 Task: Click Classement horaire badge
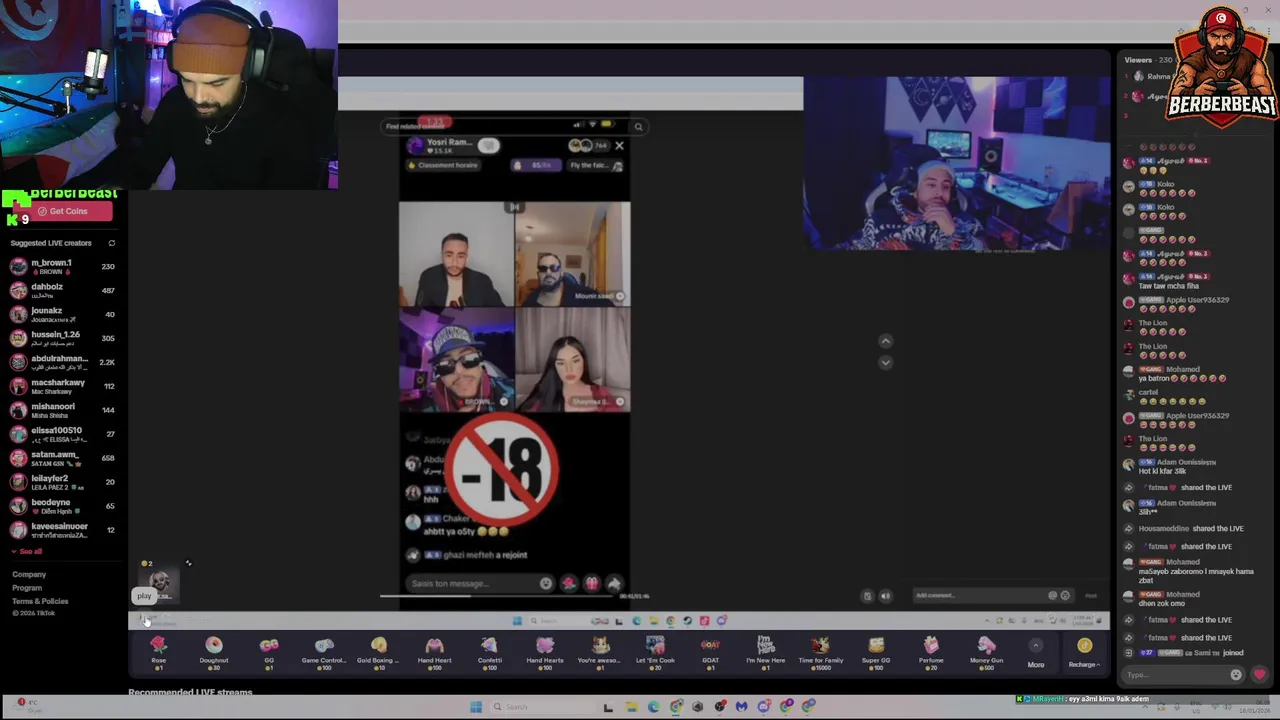click(443, 165)
